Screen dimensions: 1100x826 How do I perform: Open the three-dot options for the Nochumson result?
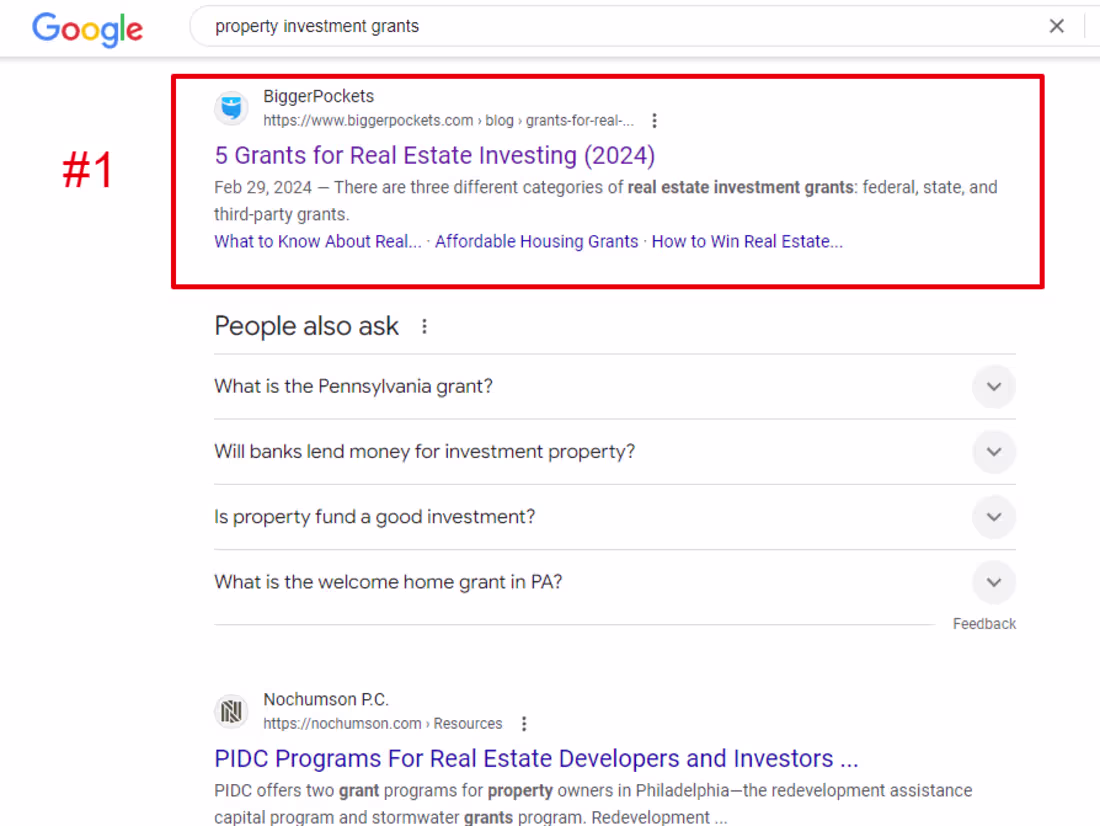click(x=524, y=723)
